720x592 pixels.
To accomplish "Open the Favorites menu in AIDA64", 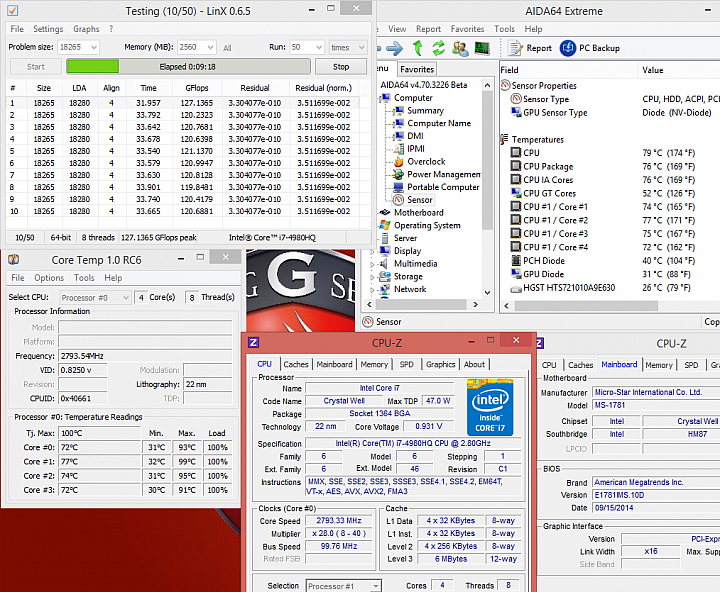I will click(467, 29).
